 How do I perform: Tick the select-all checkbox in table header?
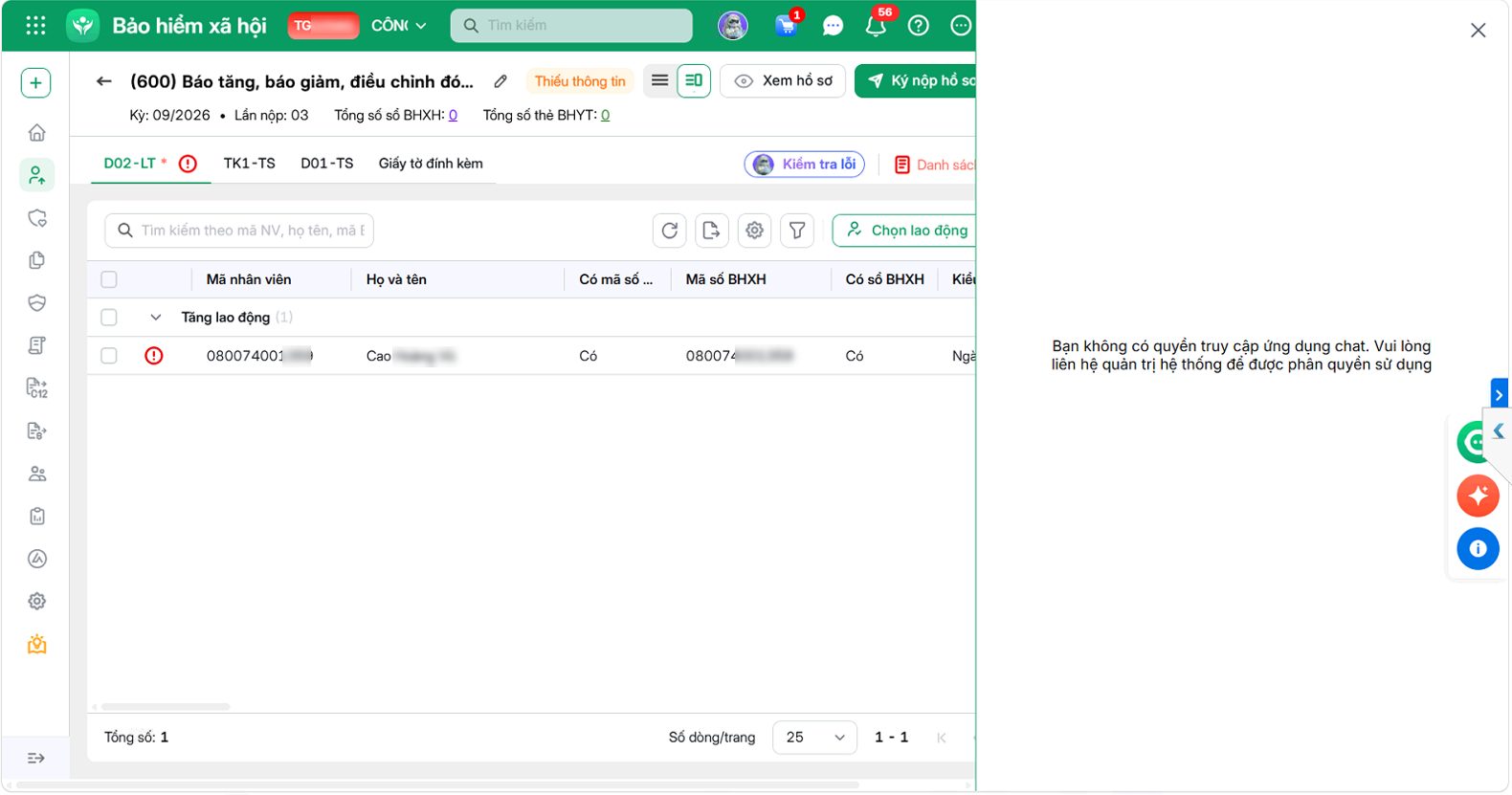[x=109, y=279]
